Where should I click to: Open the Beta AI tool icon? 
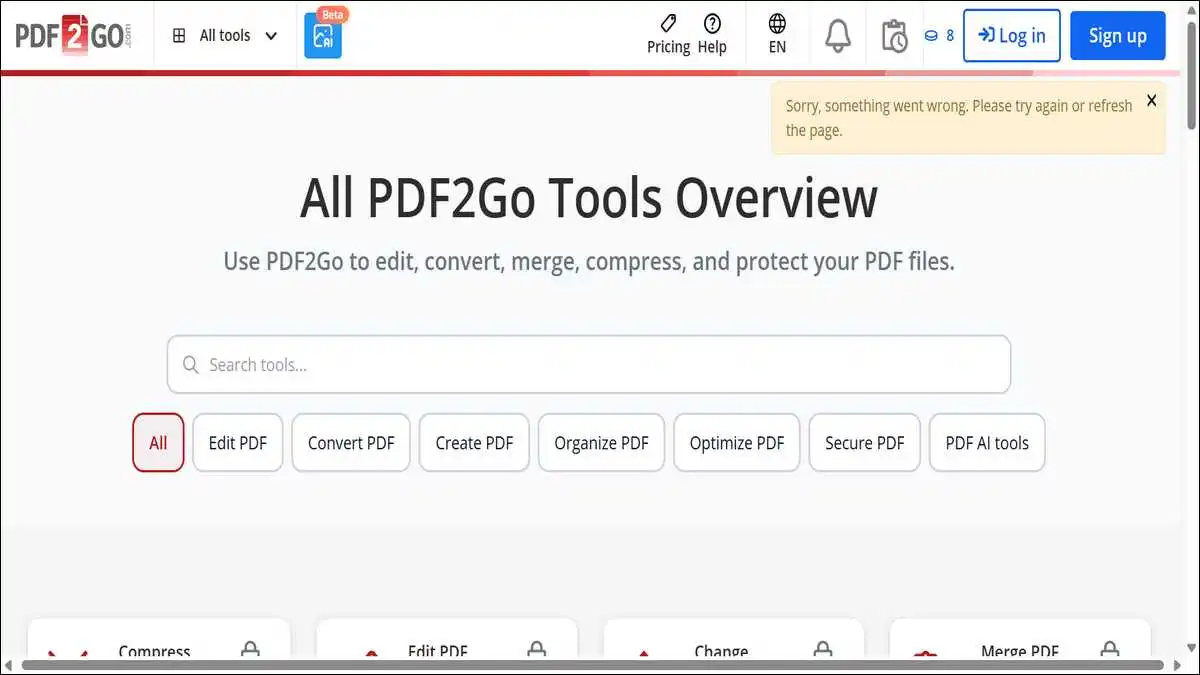click(323, 36)
